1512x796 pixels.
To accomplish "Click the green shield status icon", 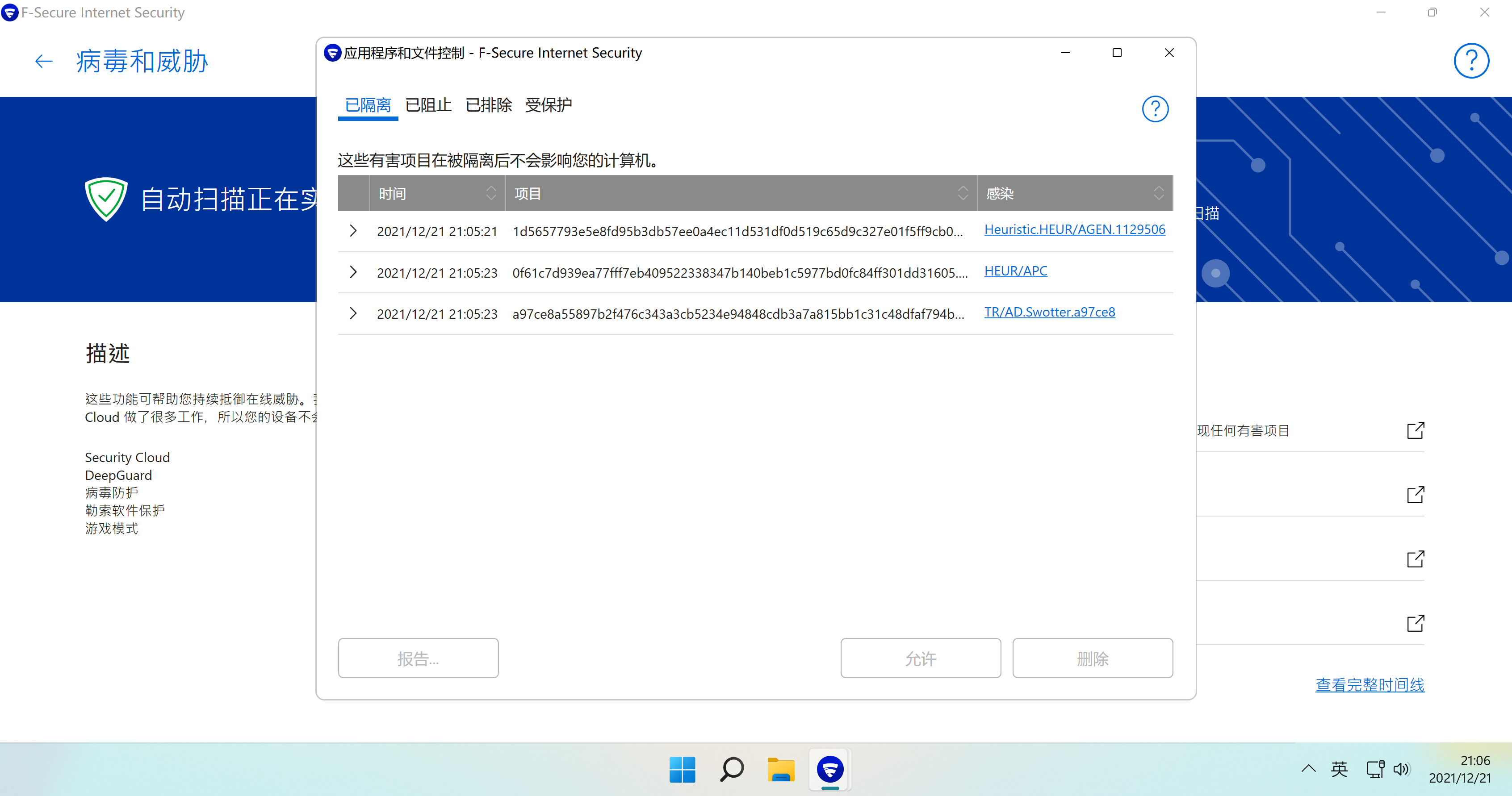I will [x=106, y=199].
